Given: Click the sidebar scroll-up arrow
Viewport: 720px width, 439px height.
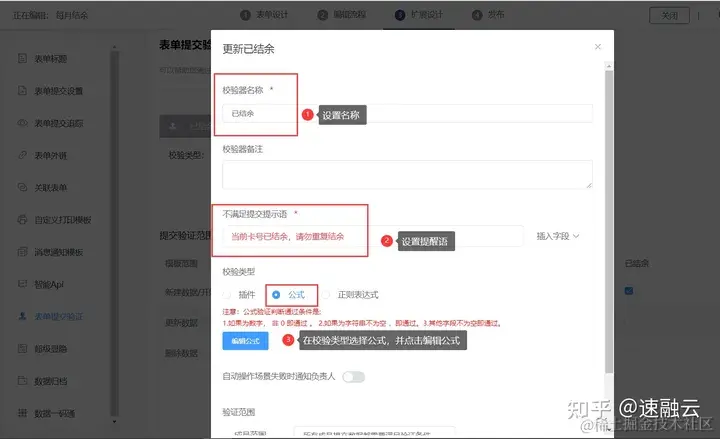Looking at the screenshot, I should [114, 46].
